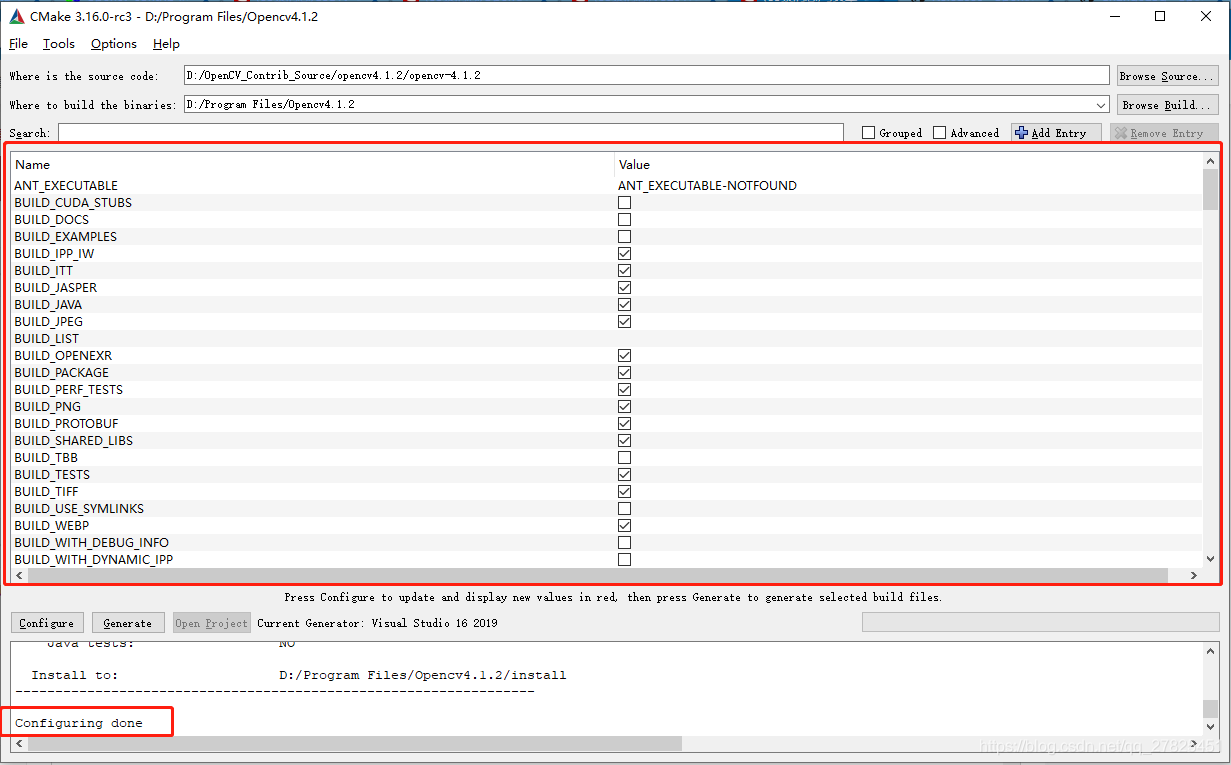This screenshot has width=1231, height=765.
Task: Check BUILD_USE_SYMLINKS option
Action: tap(624, 509)
